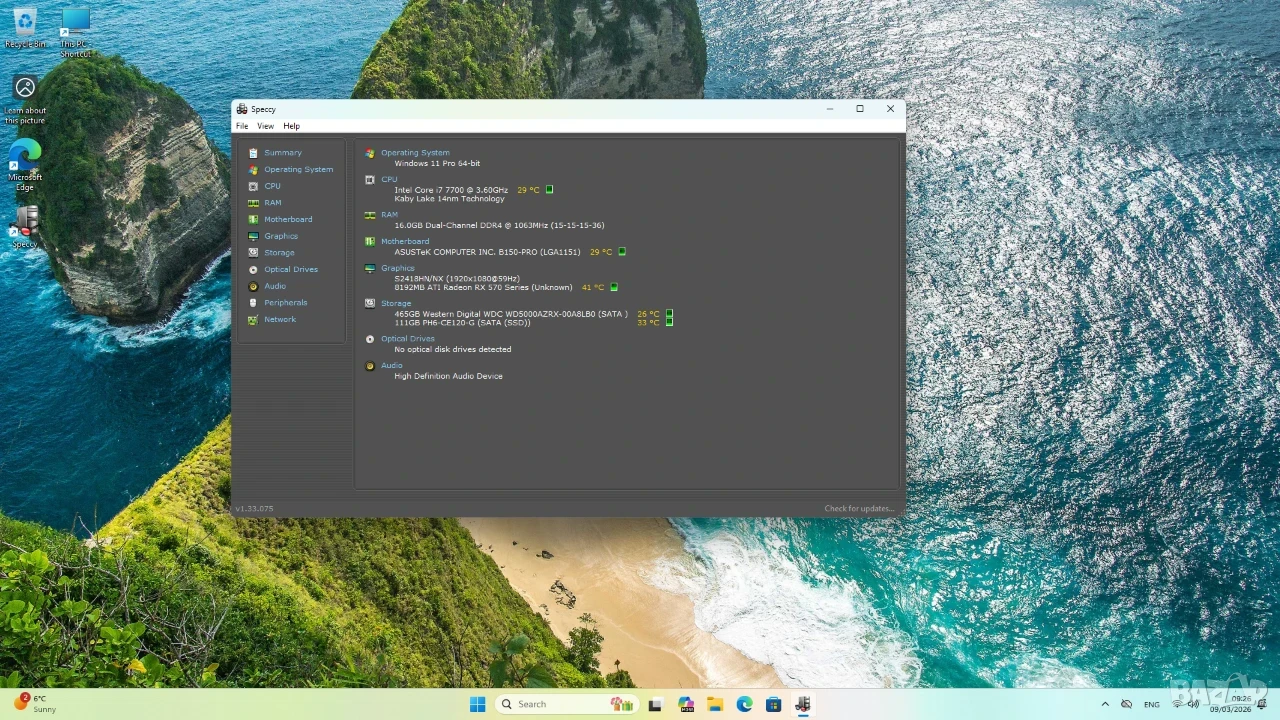Open Peripherals in the sidebar
Screen dimensions: 1280x720
pyautogui.click(x=286, y=303)
